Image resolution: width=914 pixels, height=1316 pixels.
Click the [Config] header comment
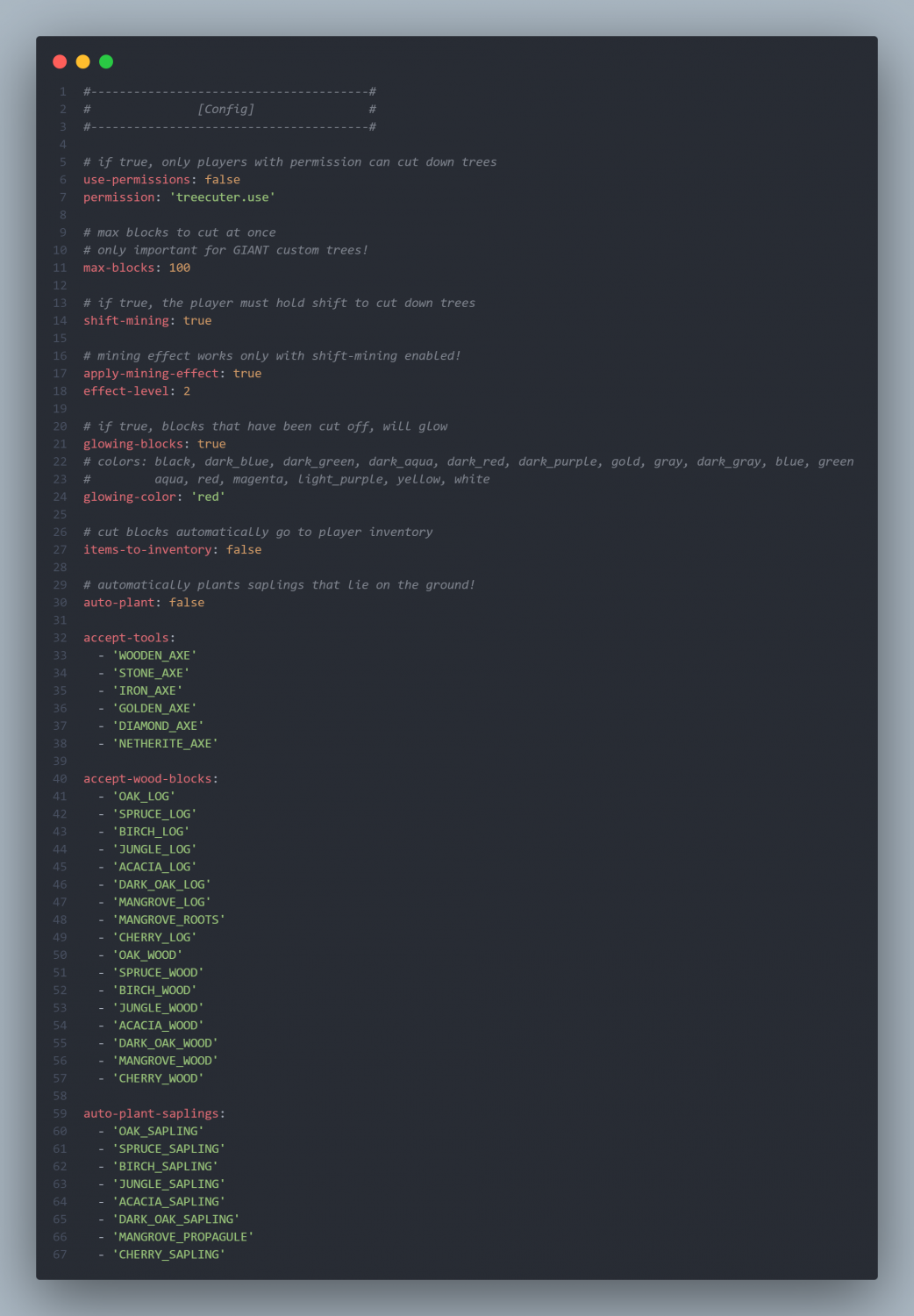click(x=227, y=108)
